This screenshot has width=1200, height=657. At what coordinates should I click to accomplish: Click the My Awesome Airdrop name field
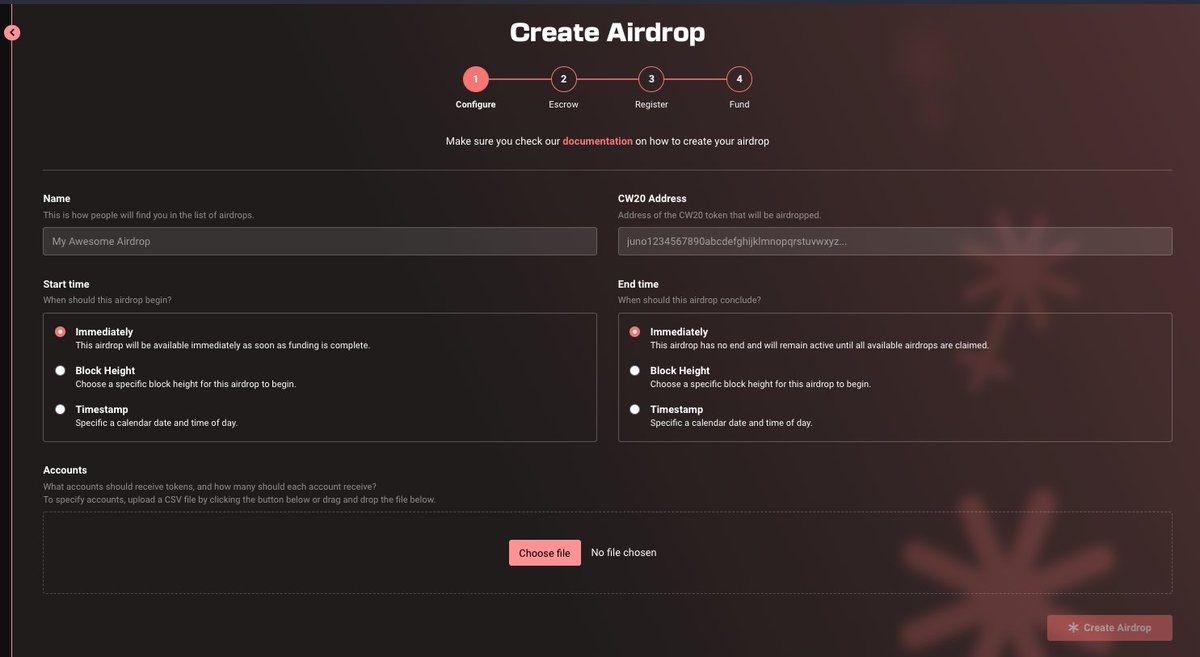[x=318, y=240]
